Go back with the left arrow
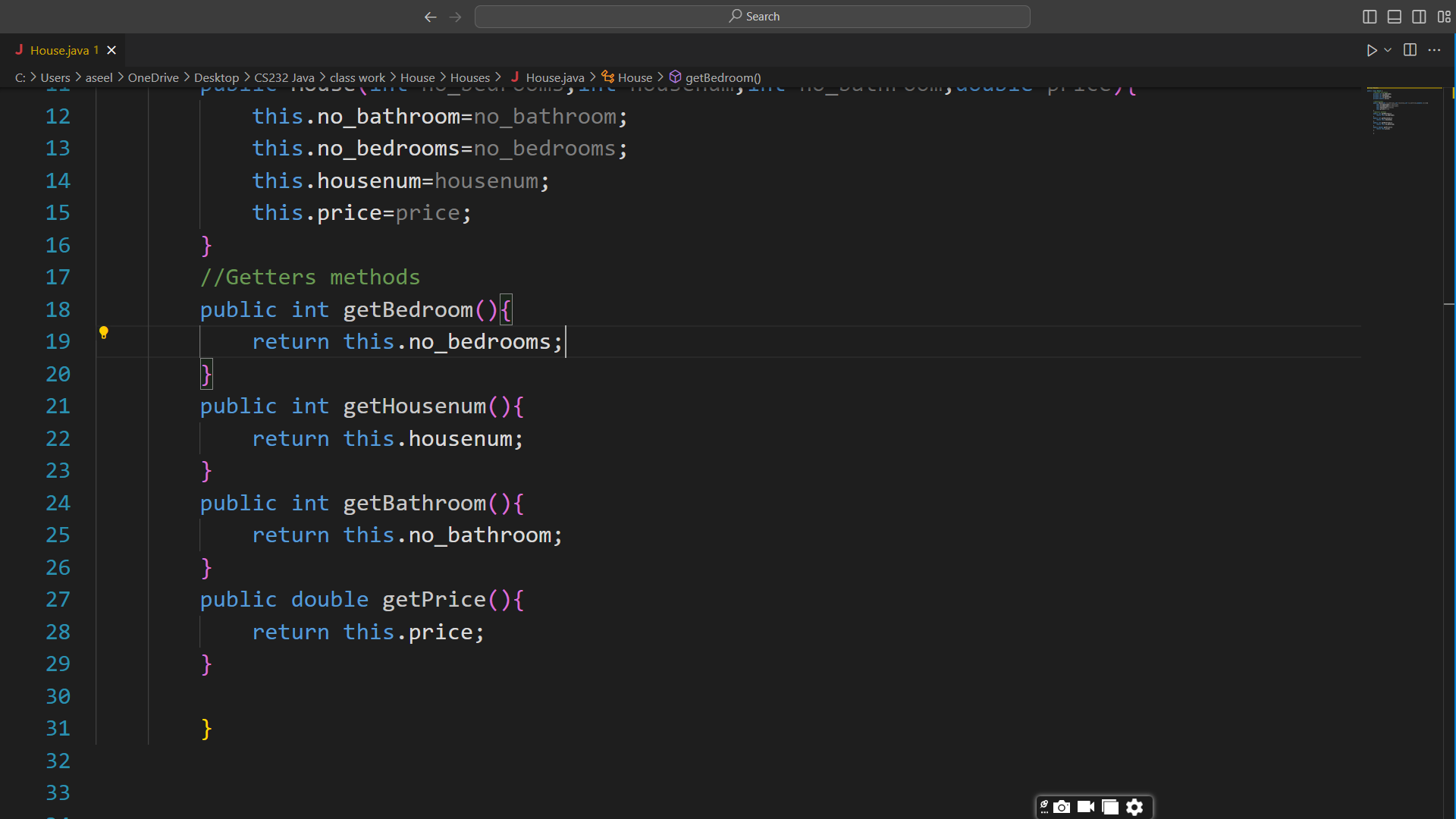1456x819 pixels. point(430,17)
